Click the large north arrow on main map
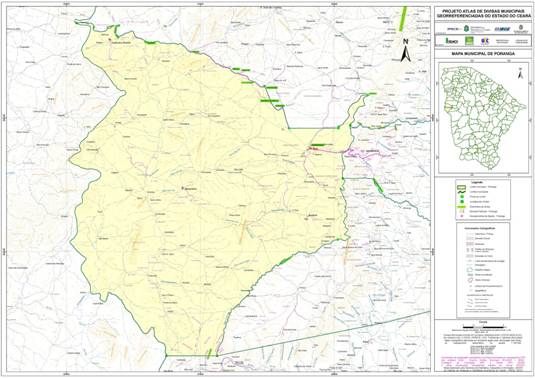 click(405, 50)
